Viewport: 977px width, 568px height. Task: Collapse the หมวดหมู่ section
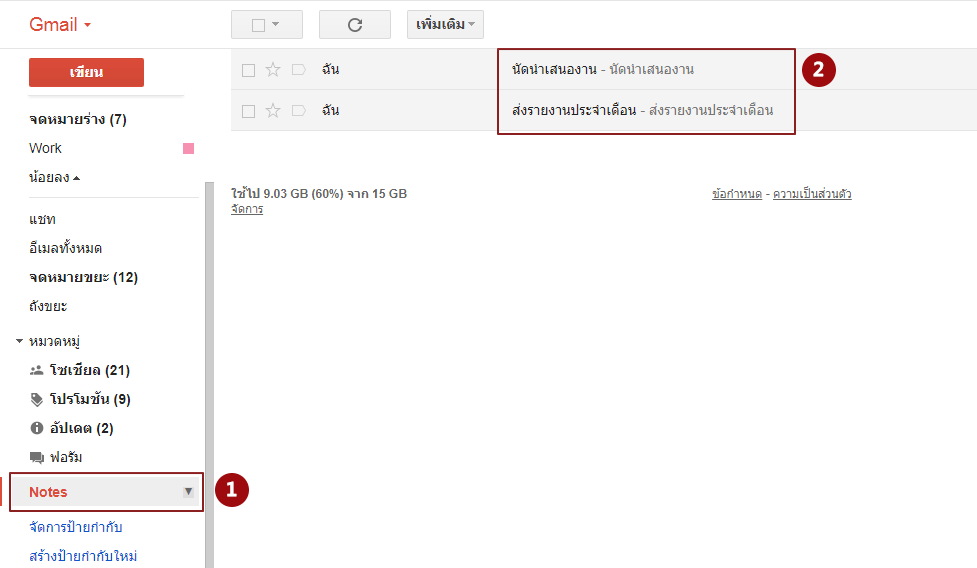tap(20, 342)
